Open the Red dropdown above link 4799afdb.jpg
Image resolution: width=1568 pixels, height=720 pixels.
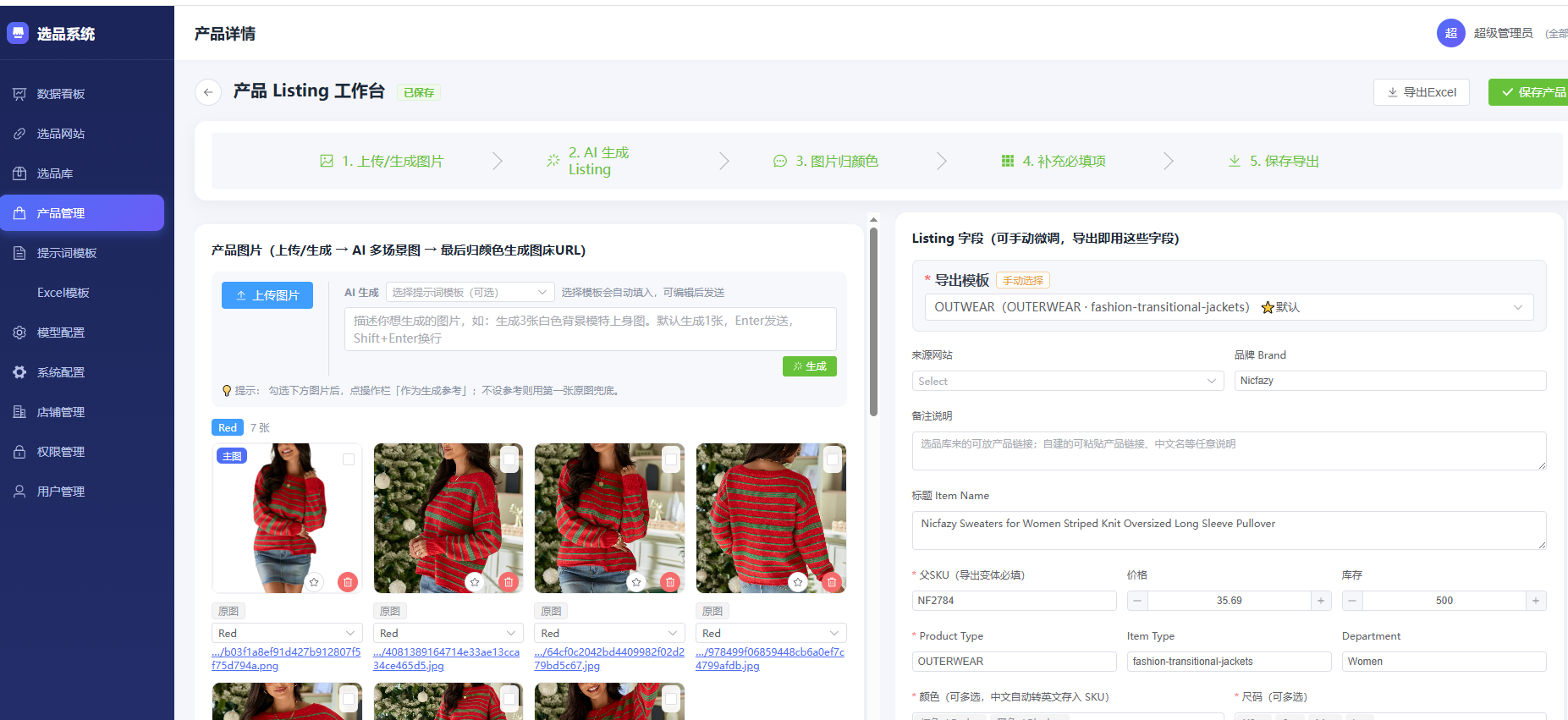(x=771, y=633)
